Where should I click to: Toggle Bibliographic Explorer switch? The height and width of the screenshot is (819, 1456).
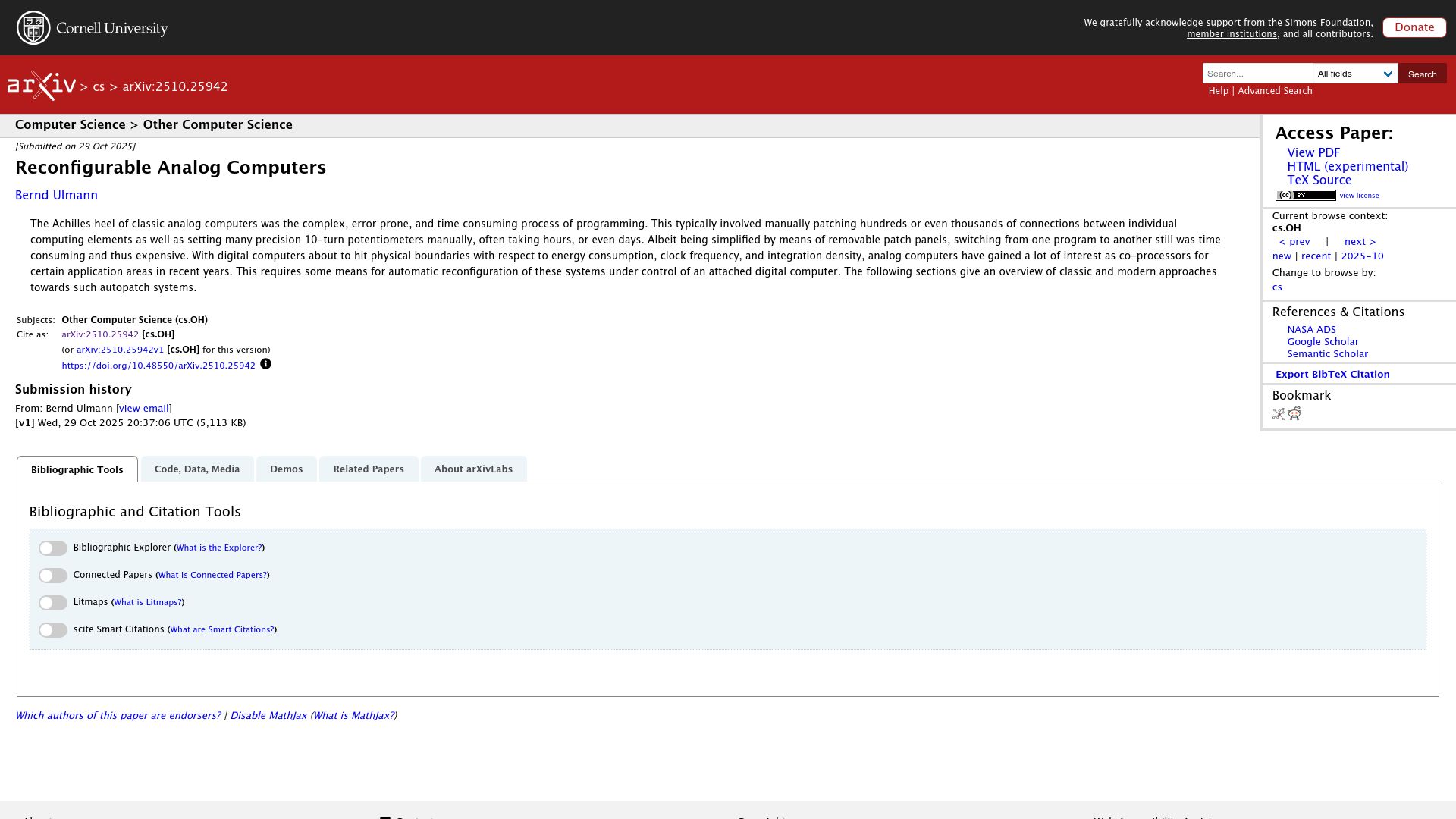[53, 548]
